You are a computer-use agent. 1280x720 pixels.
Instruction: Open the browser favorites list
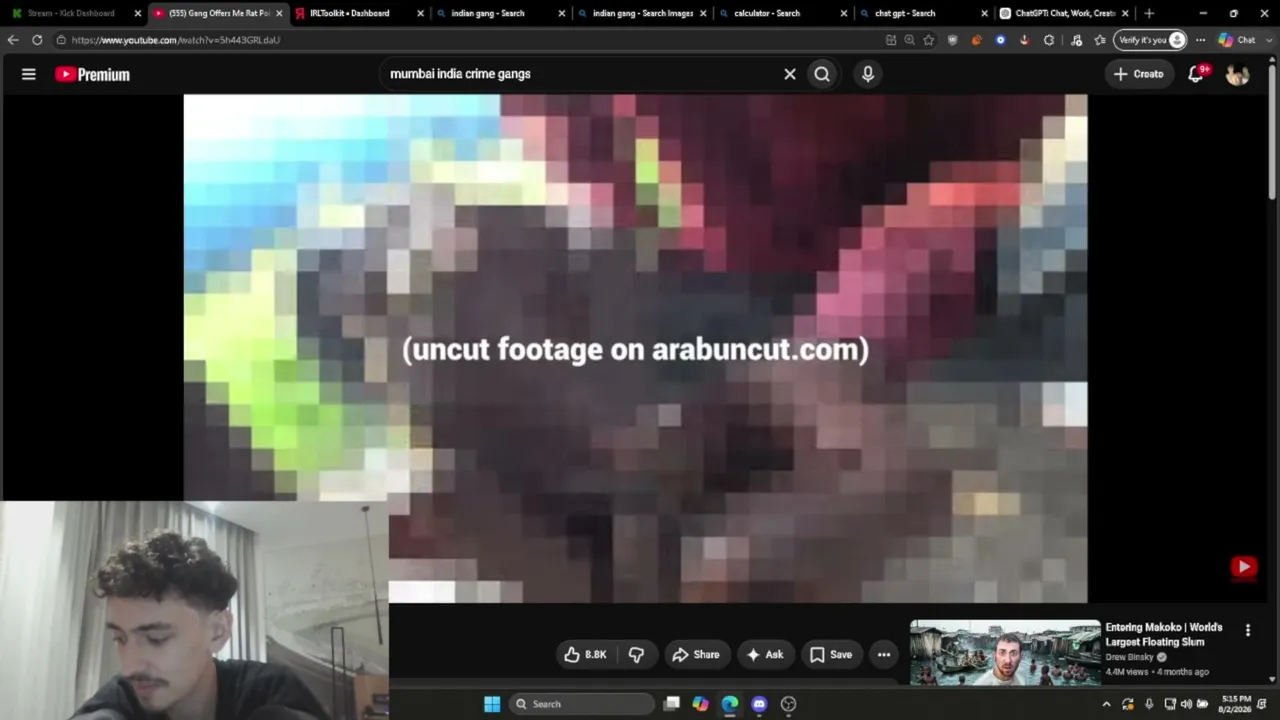[x=1100, y=40]
